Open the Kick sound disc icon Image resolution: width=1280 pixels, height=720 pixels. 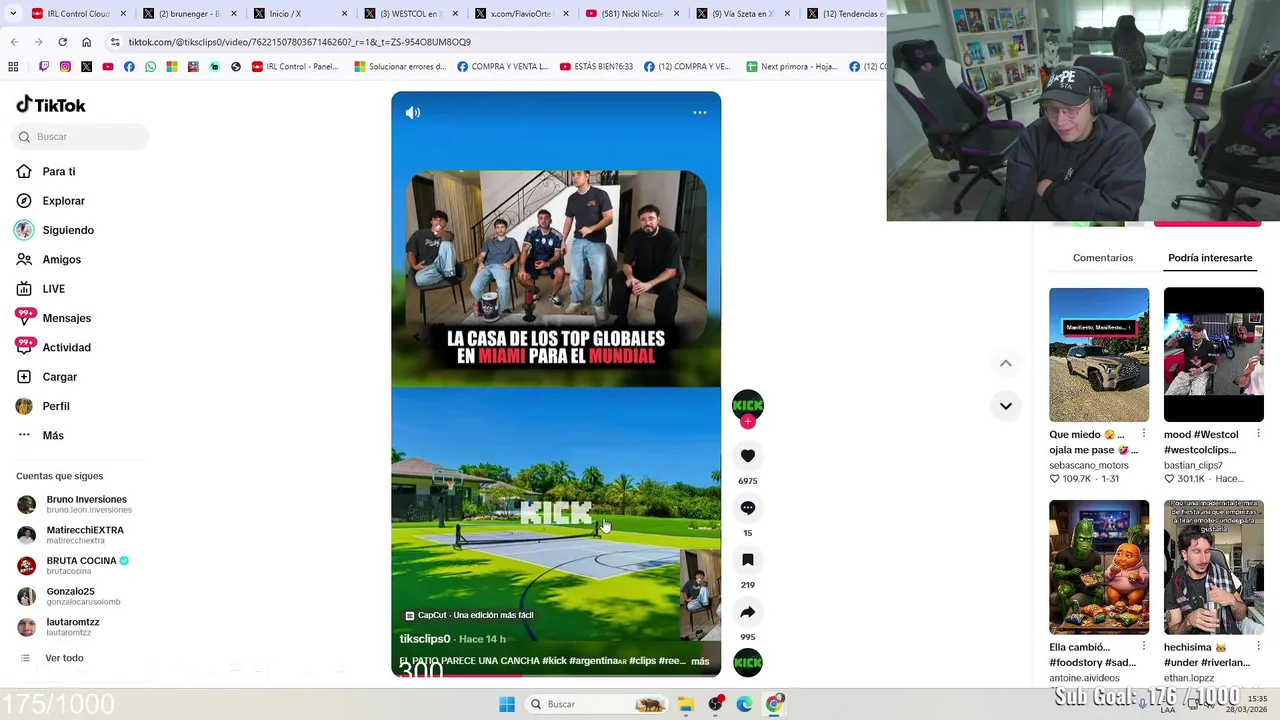coord(748,662)
